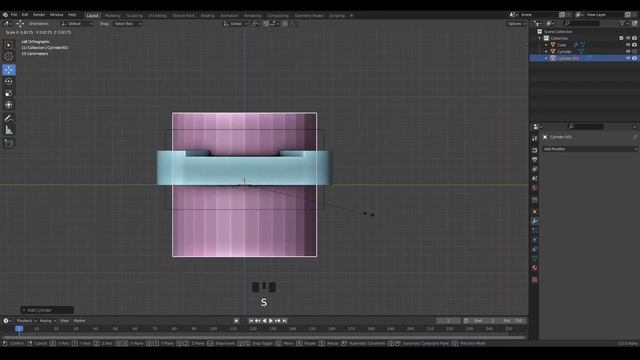
Task: Open the Playback menu in timeline
Action: point(26,321)
